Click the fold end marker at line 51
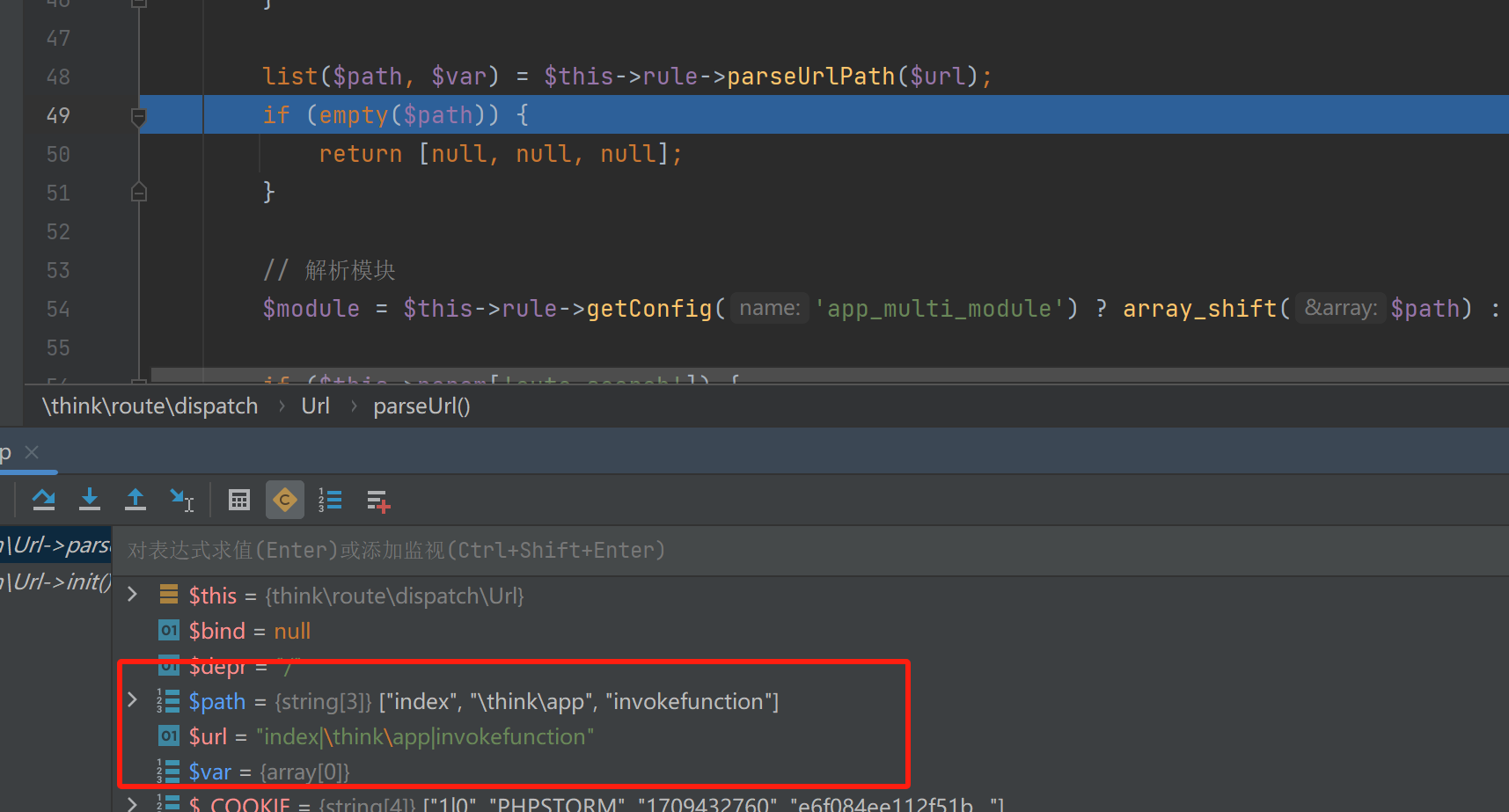 tap(139, 193)
